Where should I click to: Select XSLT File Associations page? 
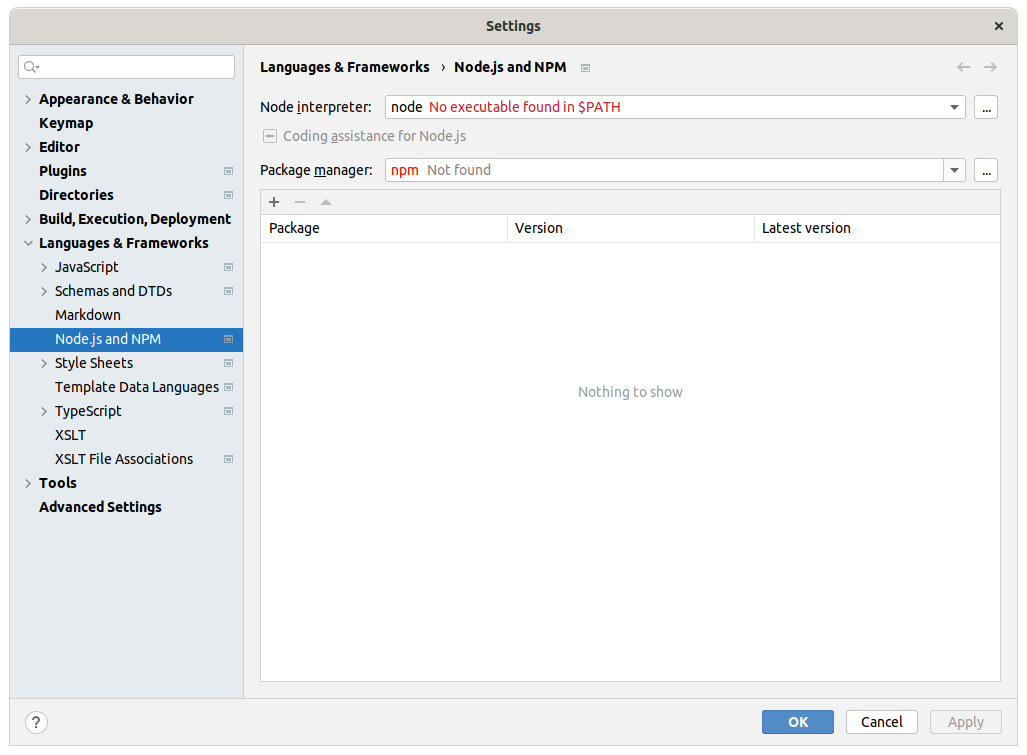[x=126, y=459]
